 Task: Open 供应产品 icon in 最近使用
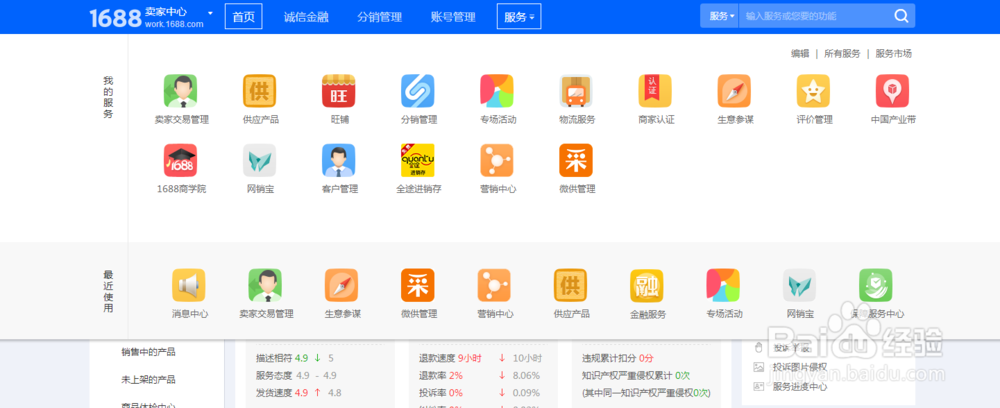click(x=570, y=285)
